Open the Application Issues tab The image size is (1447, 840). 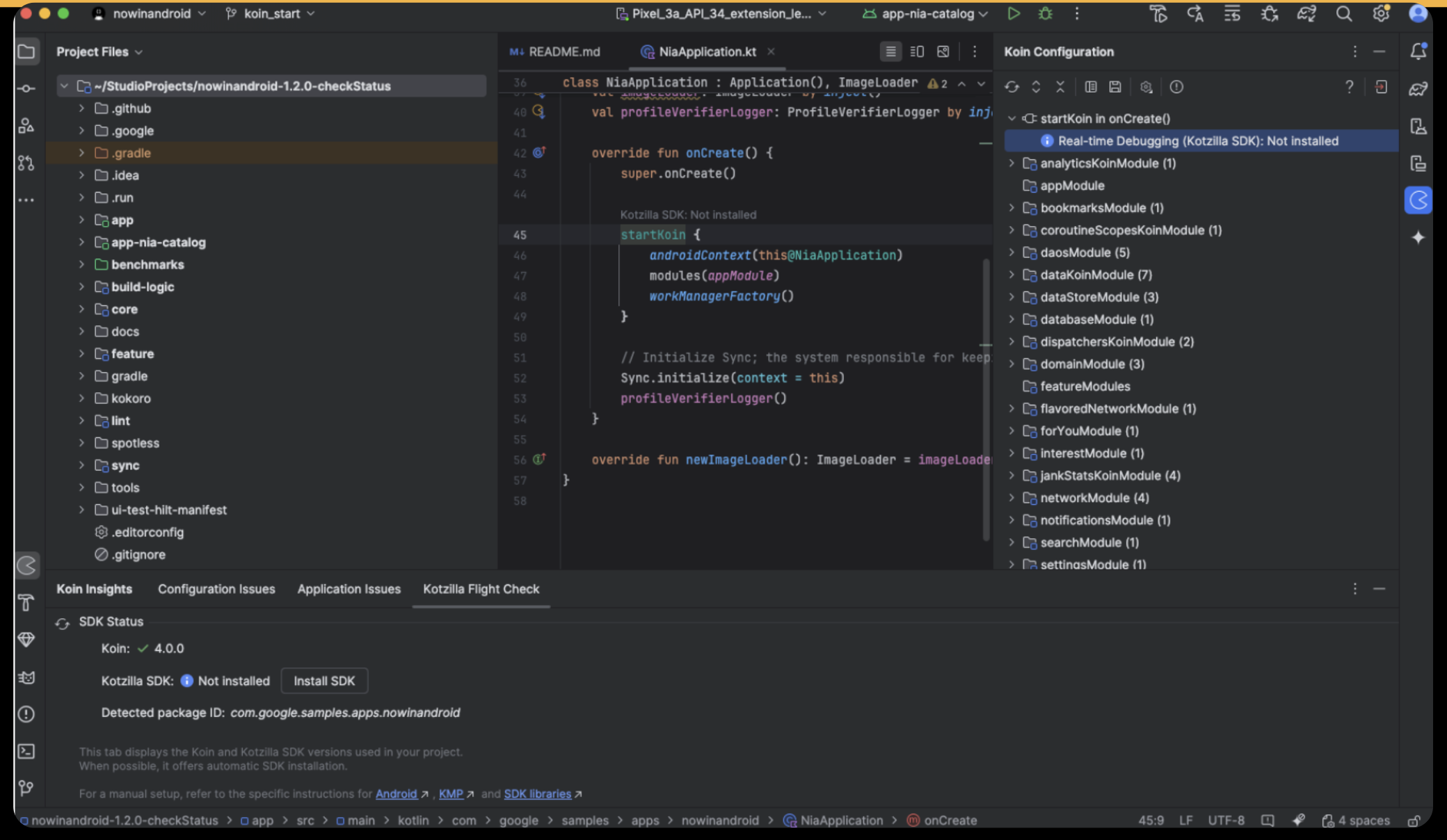[349, 589]
